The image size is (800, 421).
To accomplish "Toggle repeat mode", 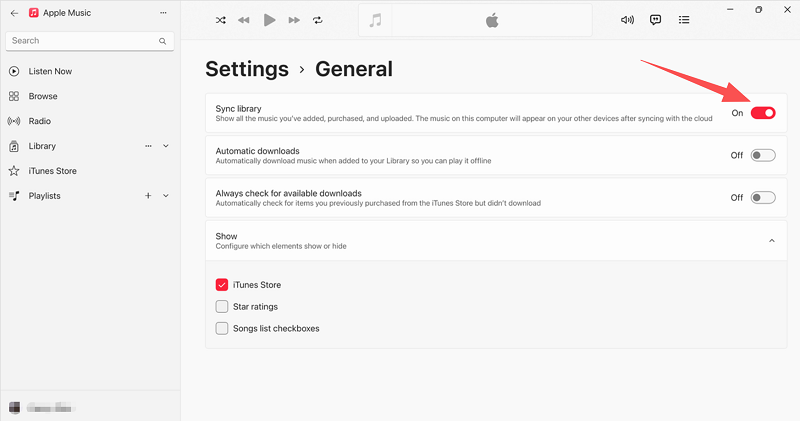I will point(318,20).
